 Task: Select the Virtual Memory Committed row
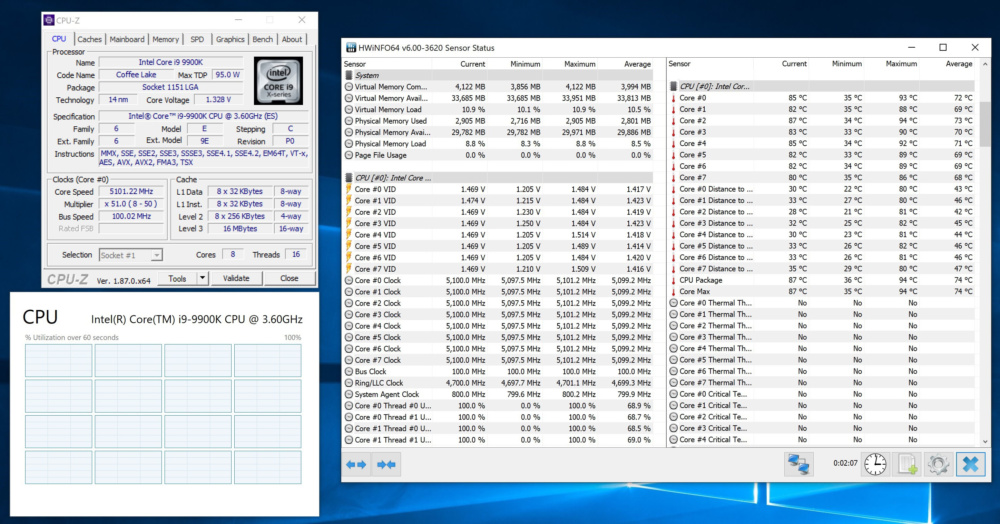[x=498, y=87]
